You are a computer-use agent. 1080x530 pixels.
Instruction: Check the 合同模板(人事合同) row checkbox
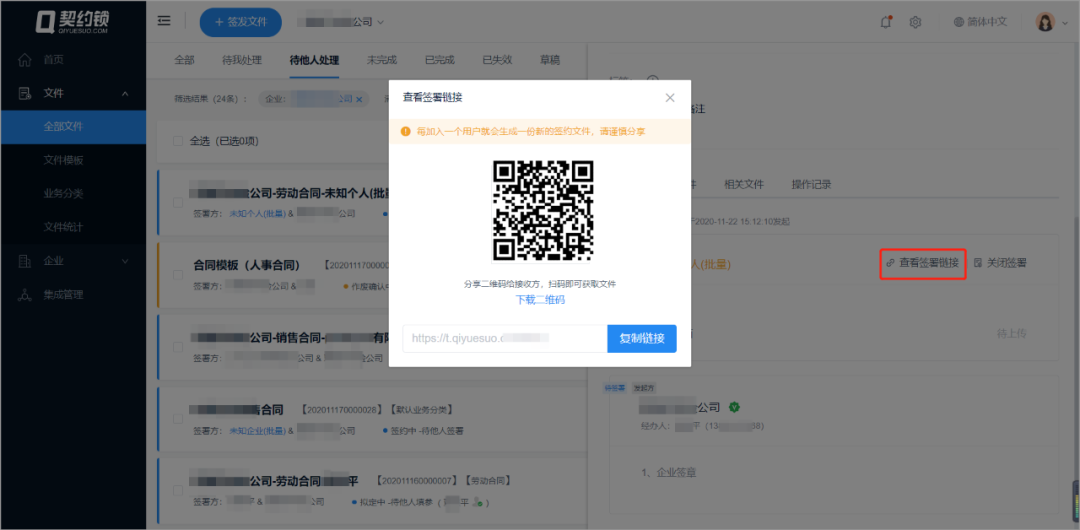[178, 274]
